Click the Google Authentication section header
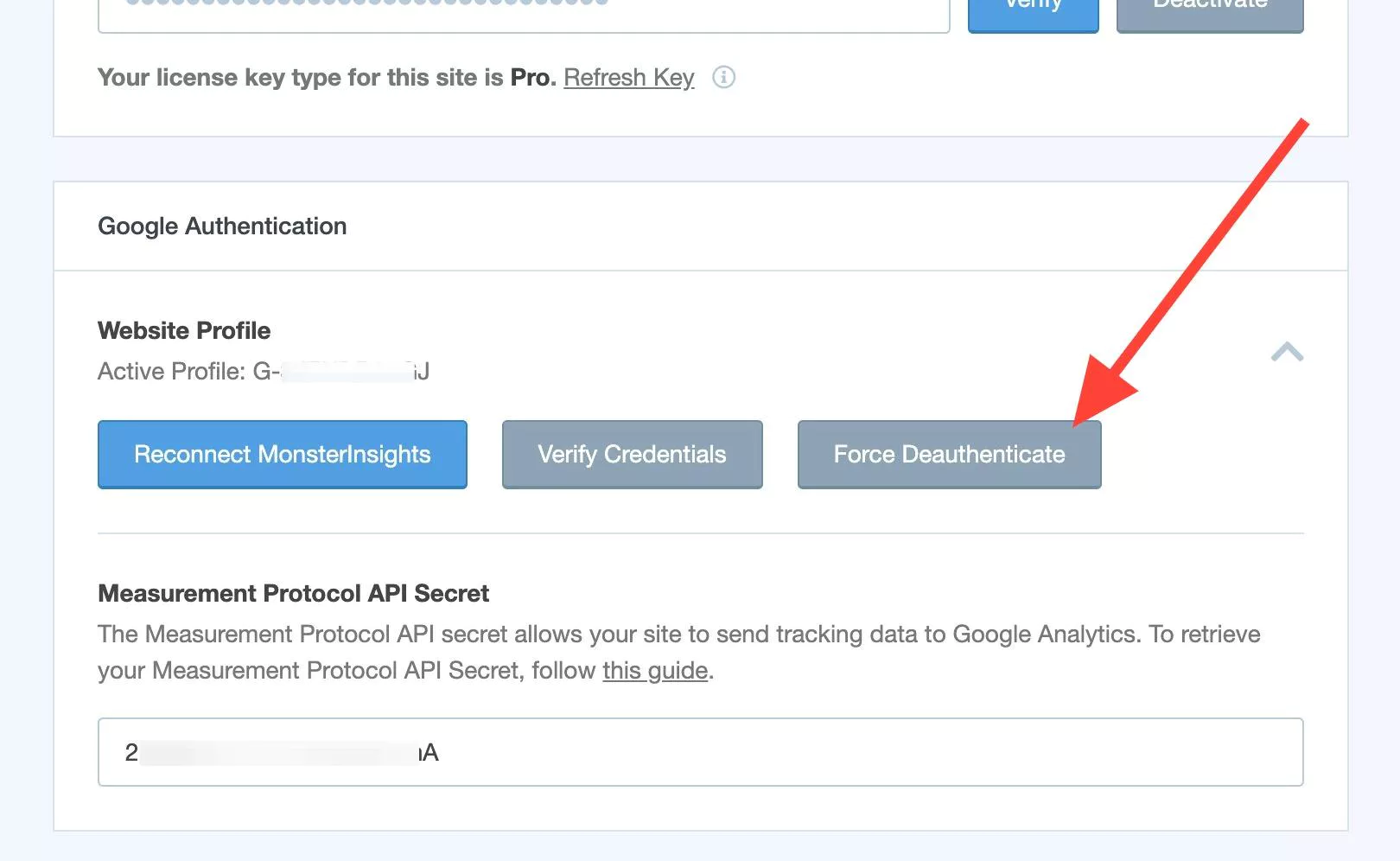Image resolution: width=1400 pixels, height=861 pixels. click(x=221, y=226)
